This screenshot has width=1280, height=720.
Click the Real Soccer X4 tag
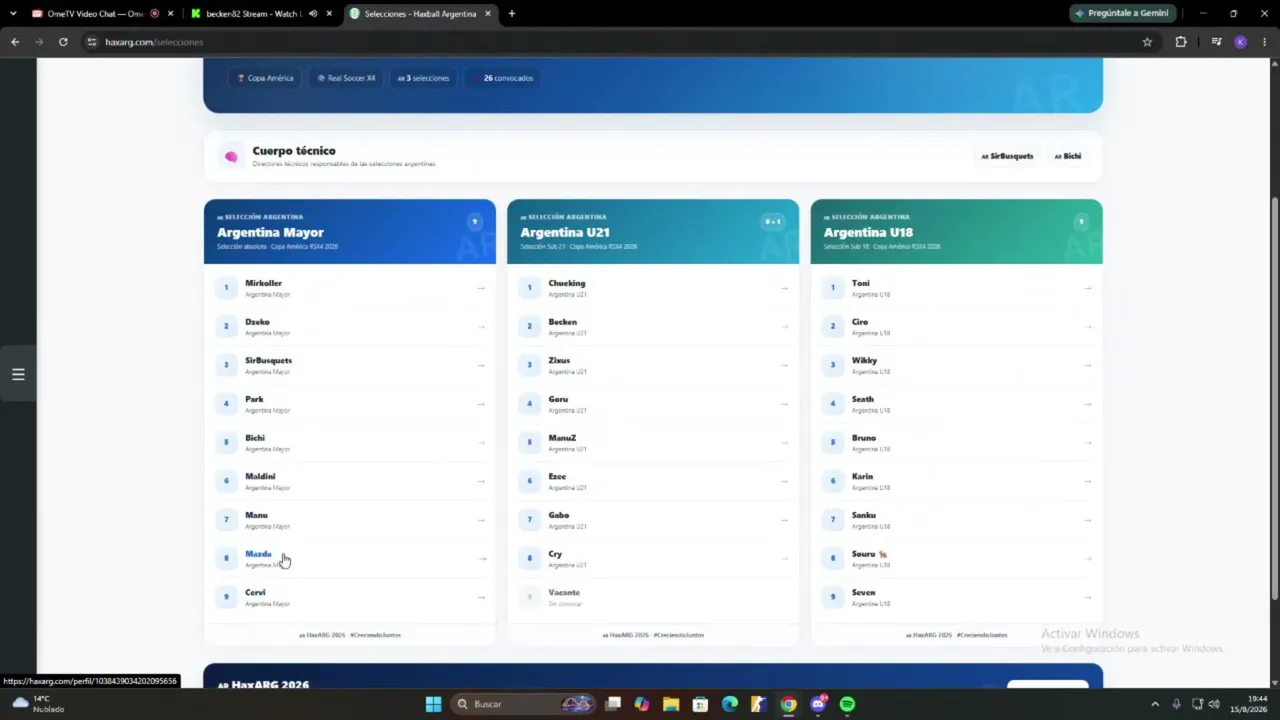(346, 78)
